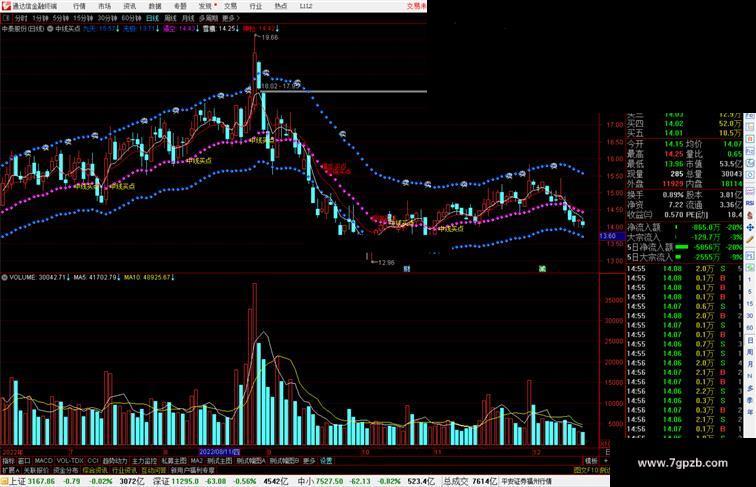This screenshot has width=756, height=487.
Task: Open the 交易 menu
Action: (230, 6)
